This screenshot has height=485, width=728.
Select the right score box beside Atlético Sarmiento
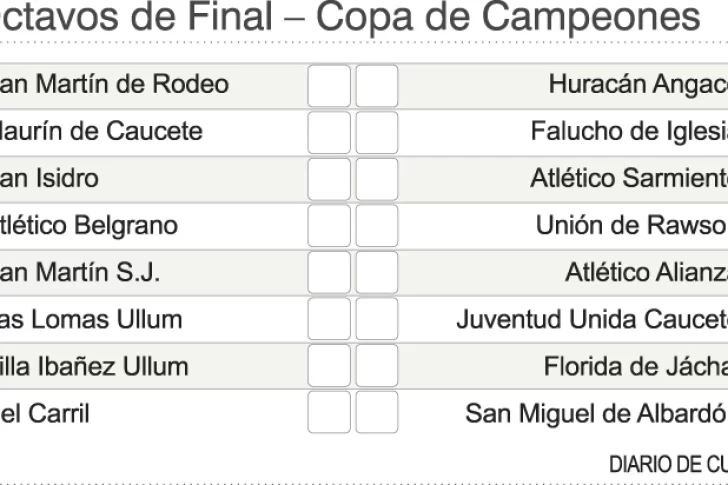tap(377, 179)
